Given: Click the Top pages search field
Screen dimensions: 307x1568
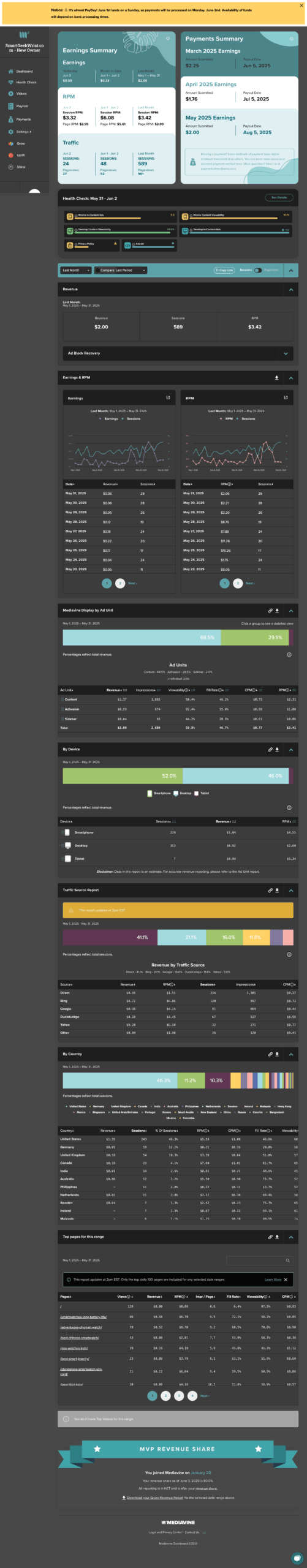Looking at the screenshot, I should (x=260, y=1261).
